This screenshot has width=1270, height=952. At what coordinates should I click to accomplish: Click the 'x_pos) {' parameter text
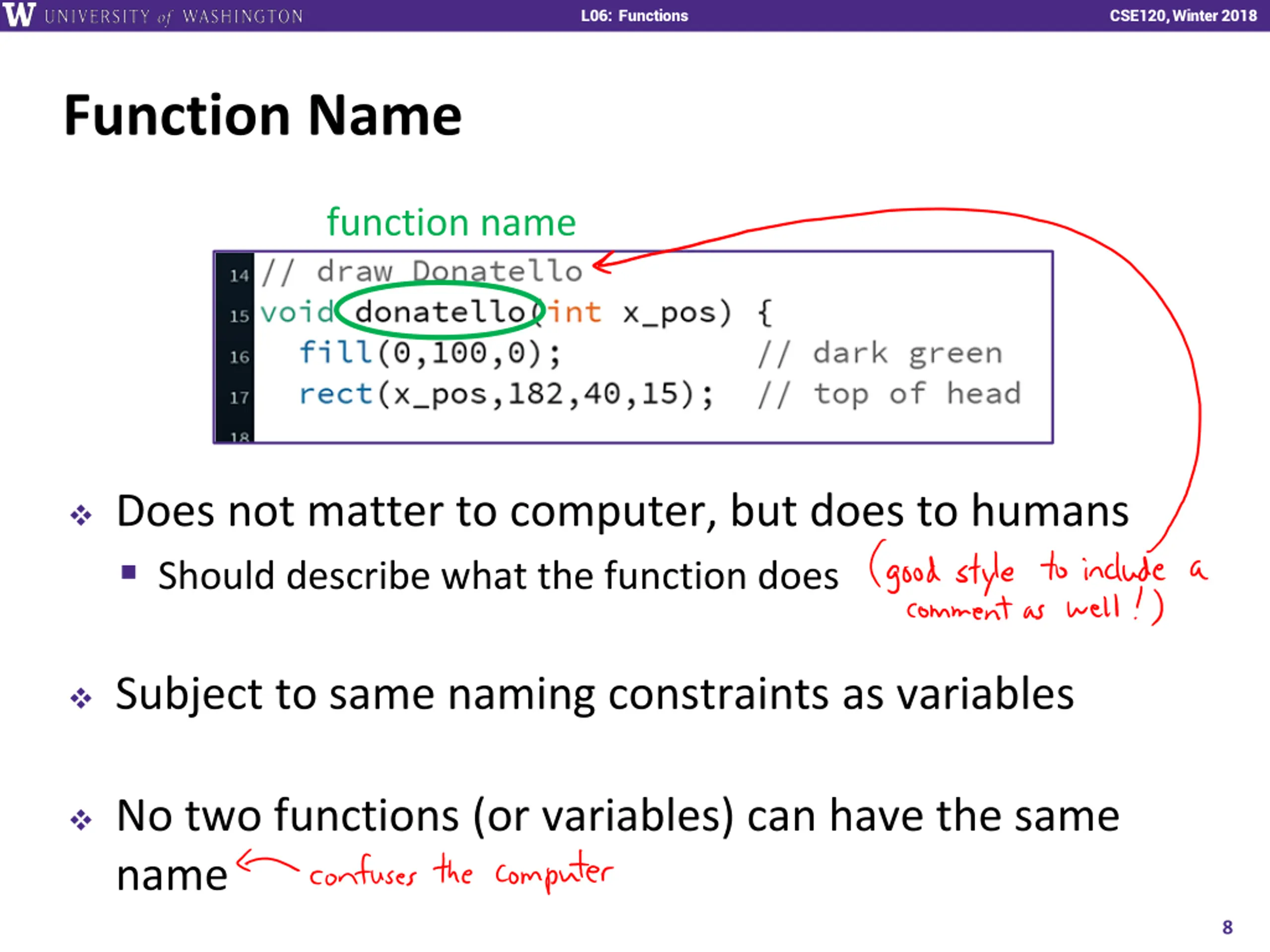698,314
